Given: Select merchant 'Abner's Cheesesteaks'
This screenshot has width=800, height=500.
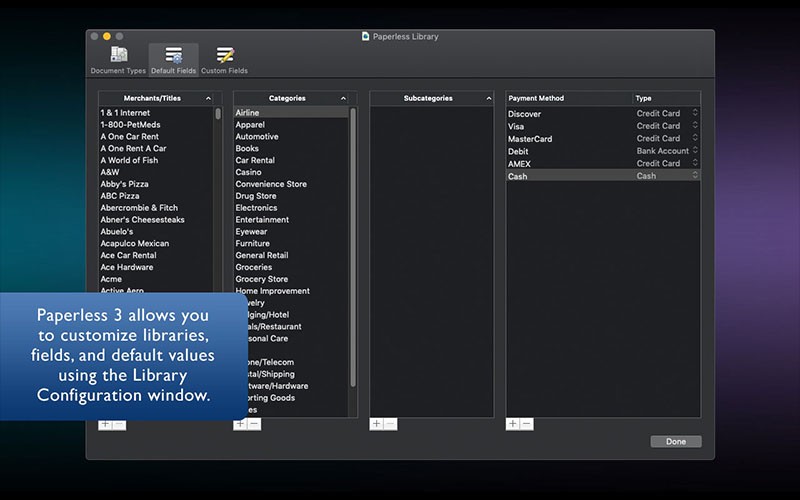Looking at the screenshot, I should (156, 219).
